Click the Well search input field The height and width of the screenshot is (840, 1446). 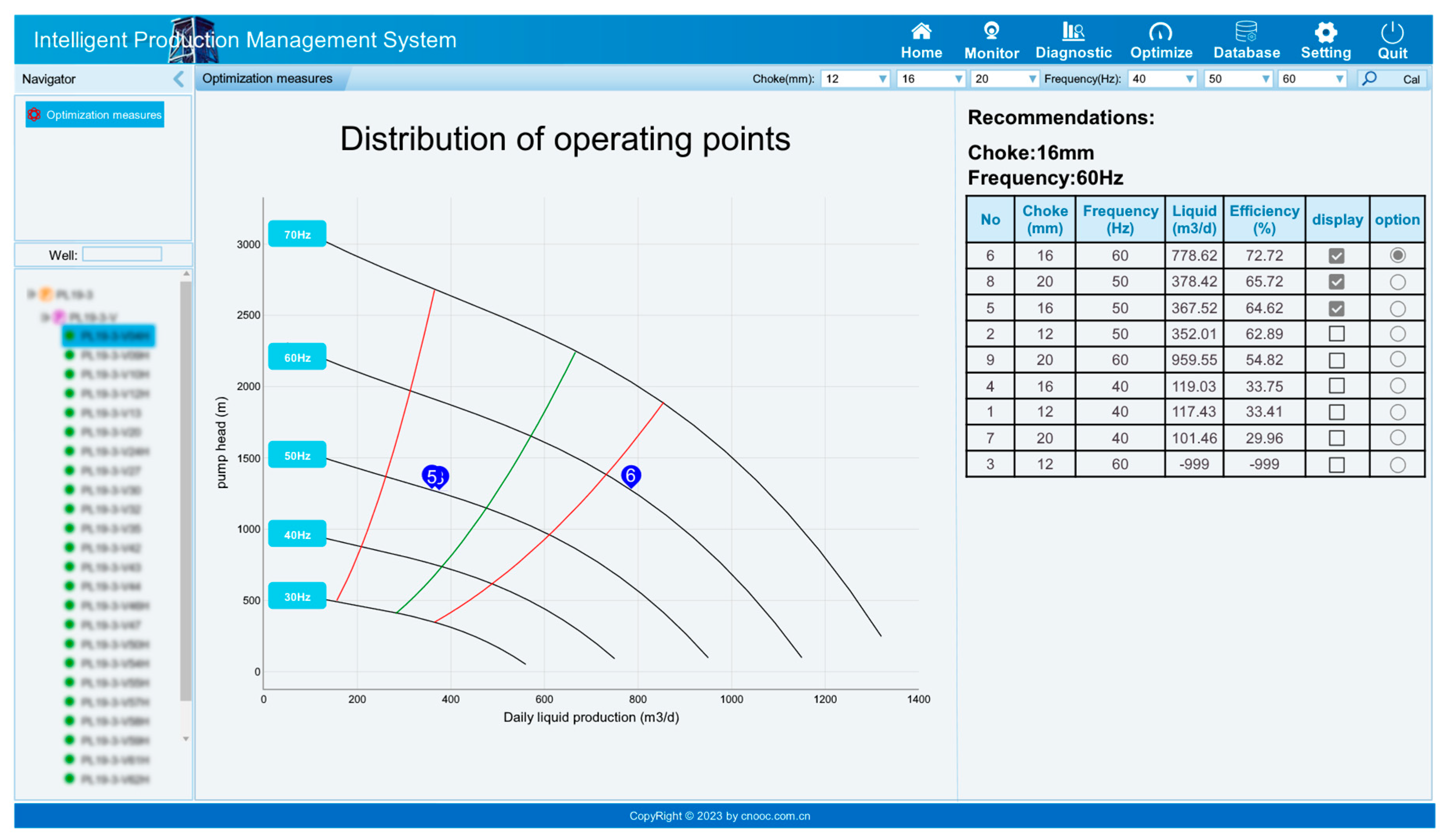pos(122,254)
